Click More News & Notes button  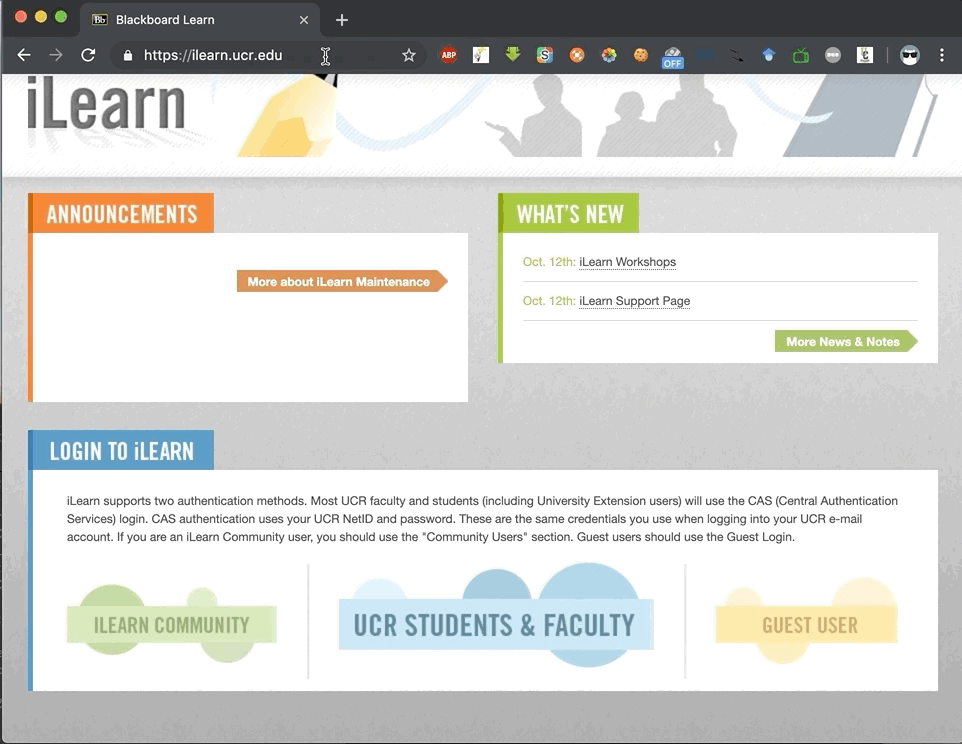tap(846, 342)
